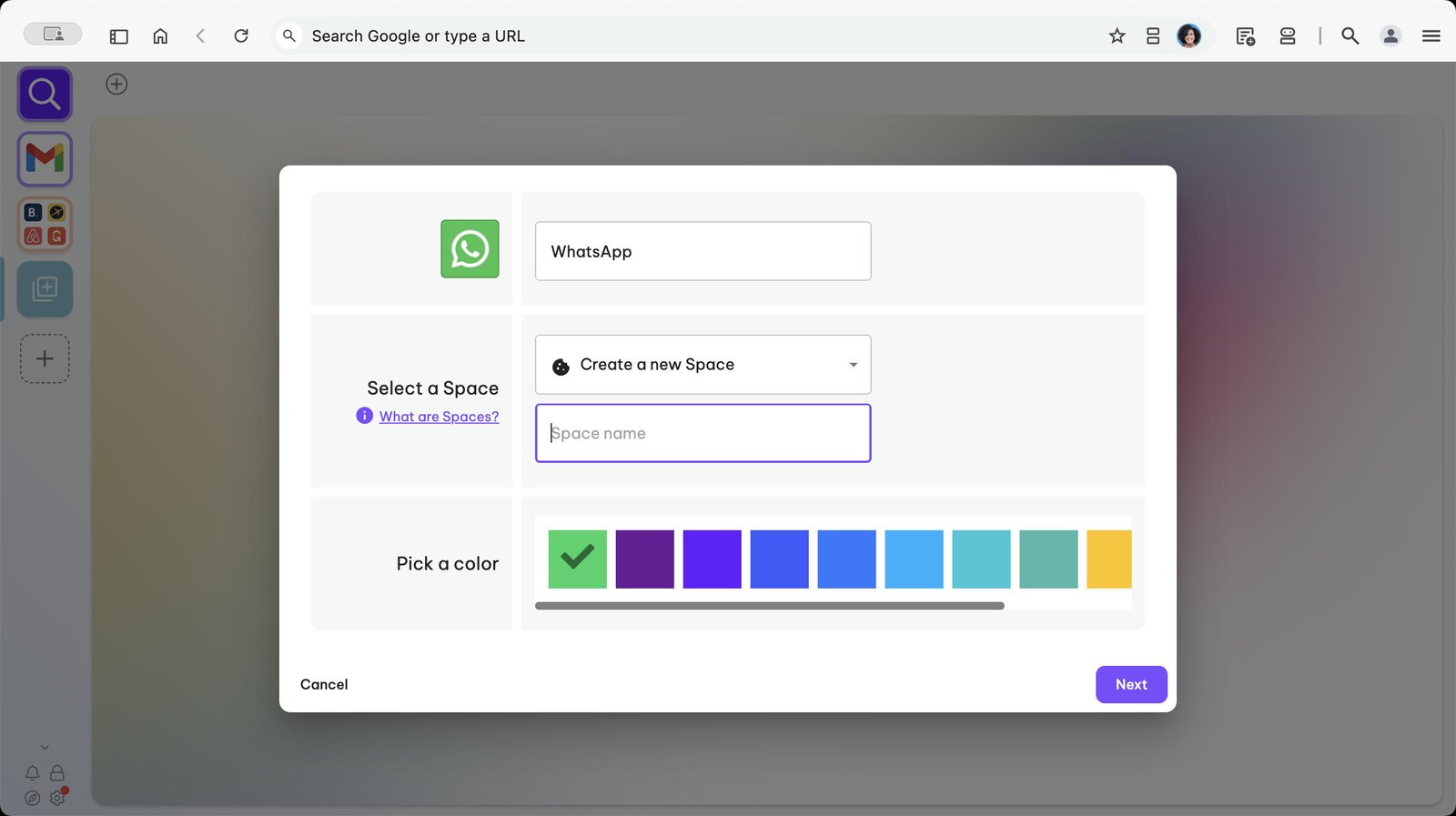
Task: Pick the light sky blue color swatch
Action: (915, 559)
